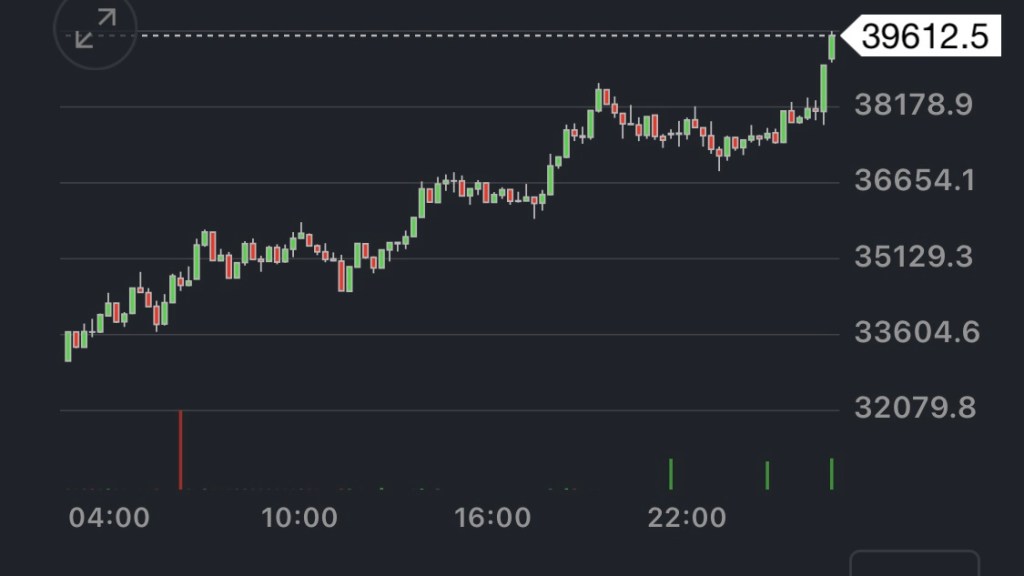This screenshot has width=1024, height=576.
Task: Click the rounded button outline in bottom-right corner
Action: click(x=914, y=563)
